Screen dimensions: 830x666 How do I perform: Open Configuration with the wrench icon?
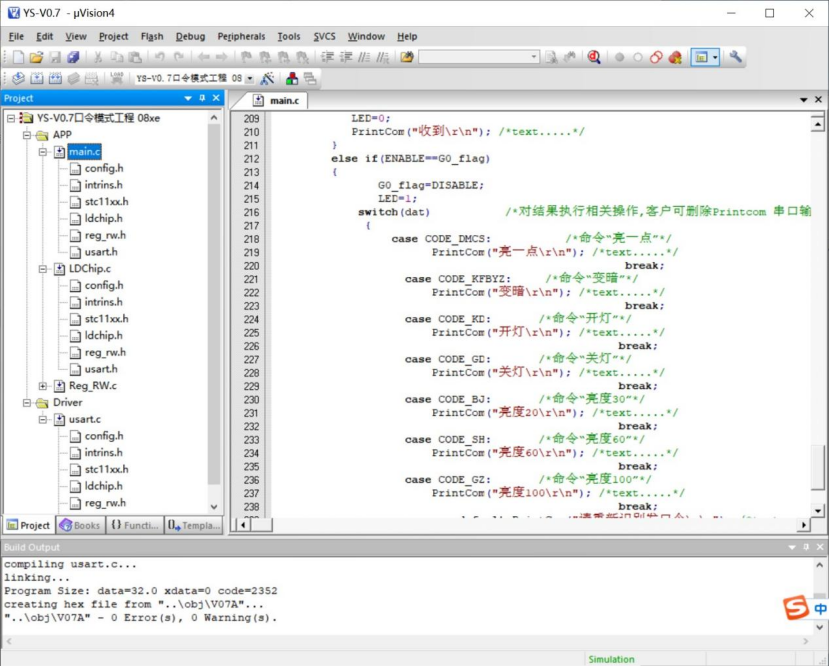736,57
